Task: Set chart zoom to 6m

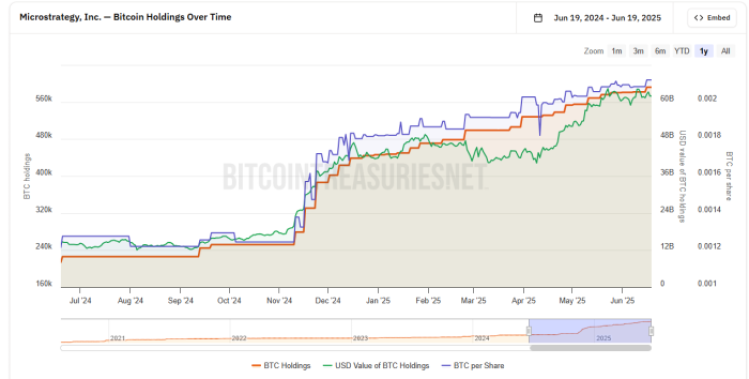Action: (x=660, y=51)
